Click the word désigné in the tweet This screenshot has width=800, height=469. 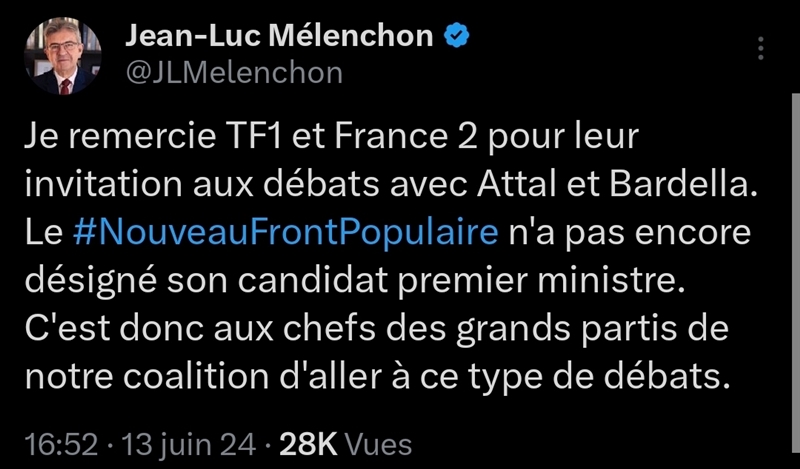[90, 283]
